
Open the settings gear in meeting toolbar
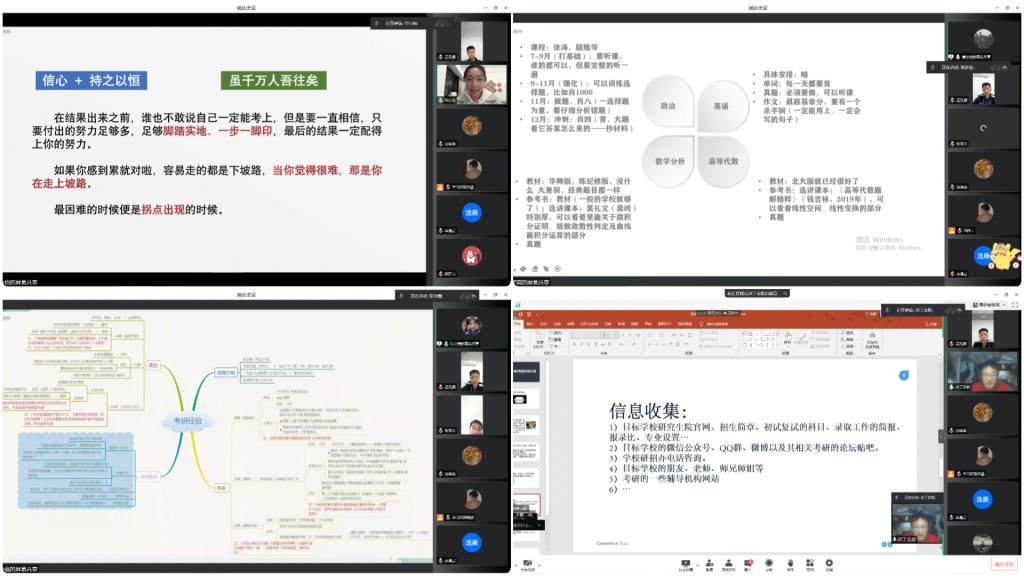(x=829, y=562)
